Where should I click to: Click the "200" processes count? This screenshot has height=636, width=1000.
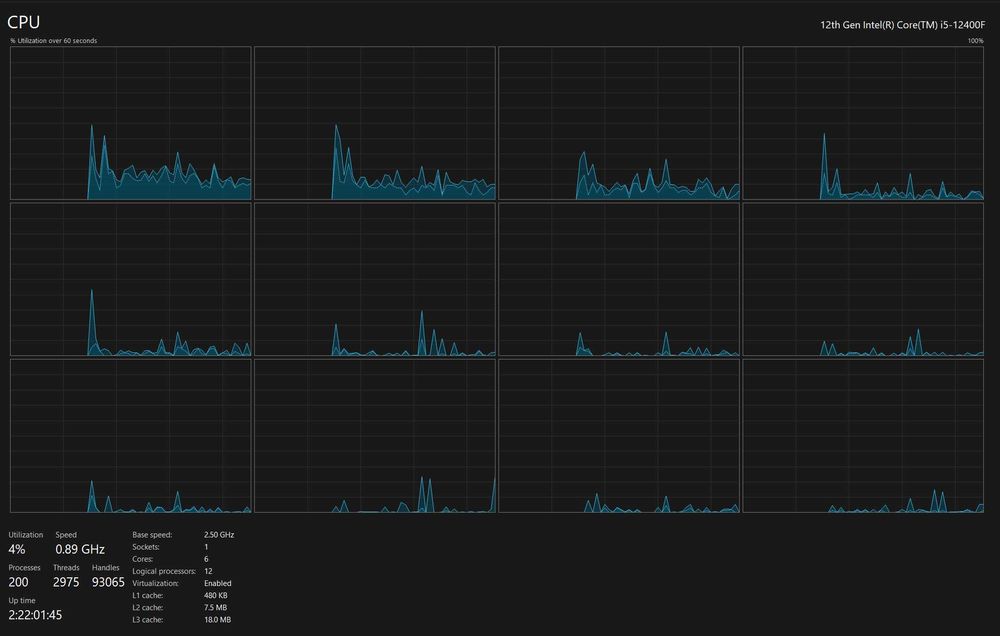click(x=18, y=582)
